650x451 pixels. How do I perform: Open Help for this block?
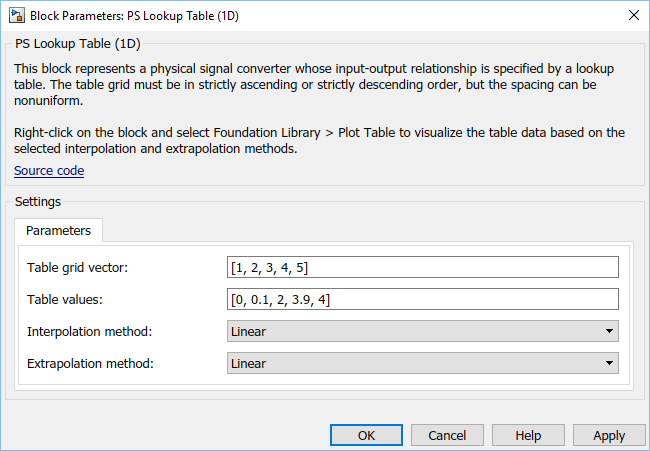[528, 435]
